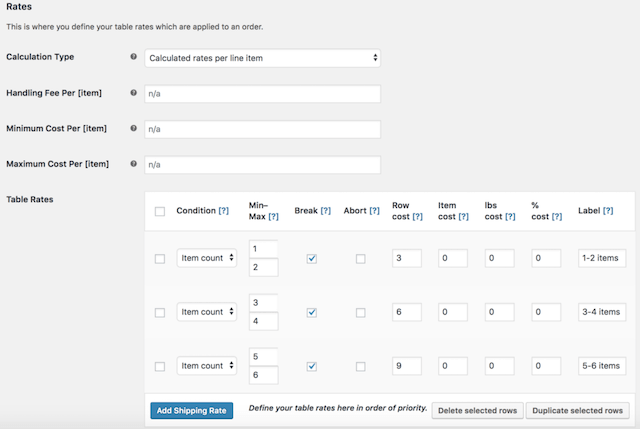
Task: Click the Row cost field showing 6
Action: pyautogui.click(x=406, y=312)
